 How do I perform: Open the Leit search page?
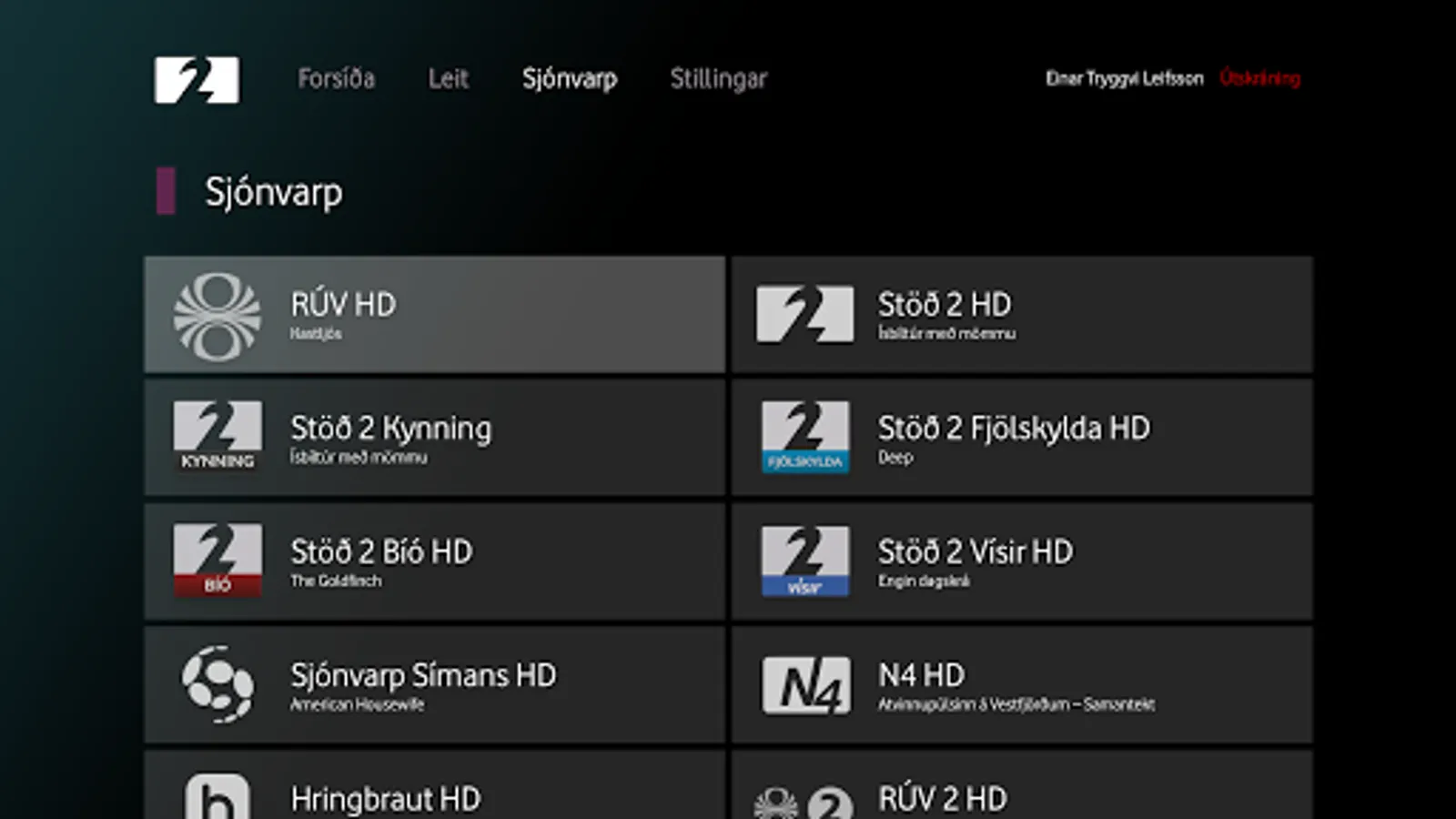coord(449,78)
